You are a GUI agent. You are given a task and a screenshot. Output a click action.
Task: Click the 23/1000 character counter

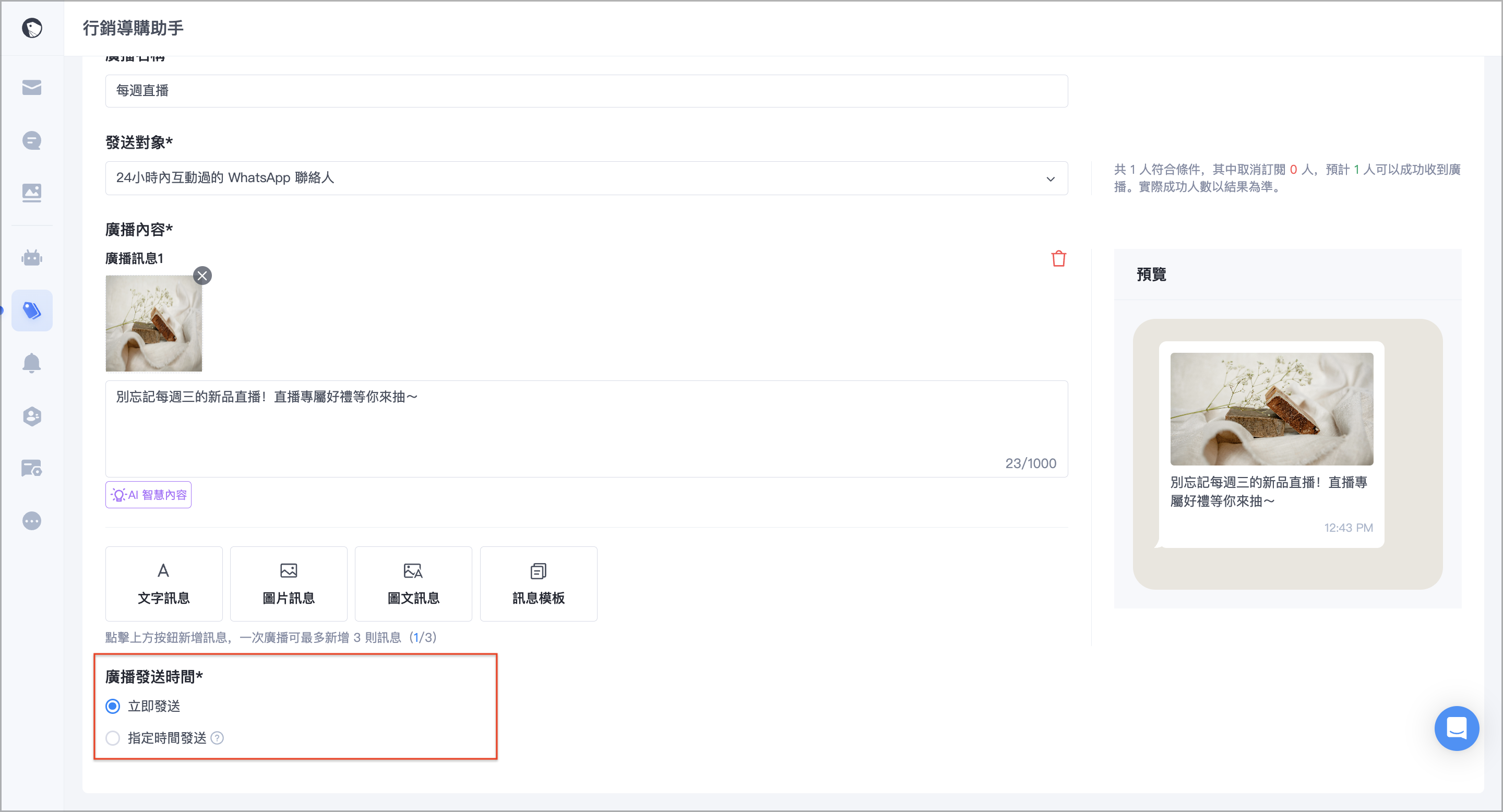click(1030, 463)
